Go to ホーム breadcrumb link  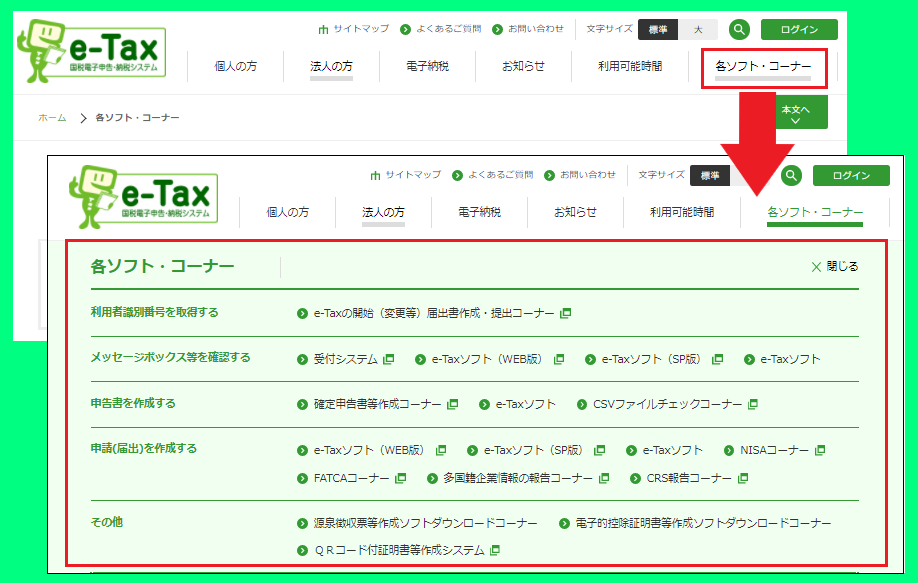tap(52, 118)
